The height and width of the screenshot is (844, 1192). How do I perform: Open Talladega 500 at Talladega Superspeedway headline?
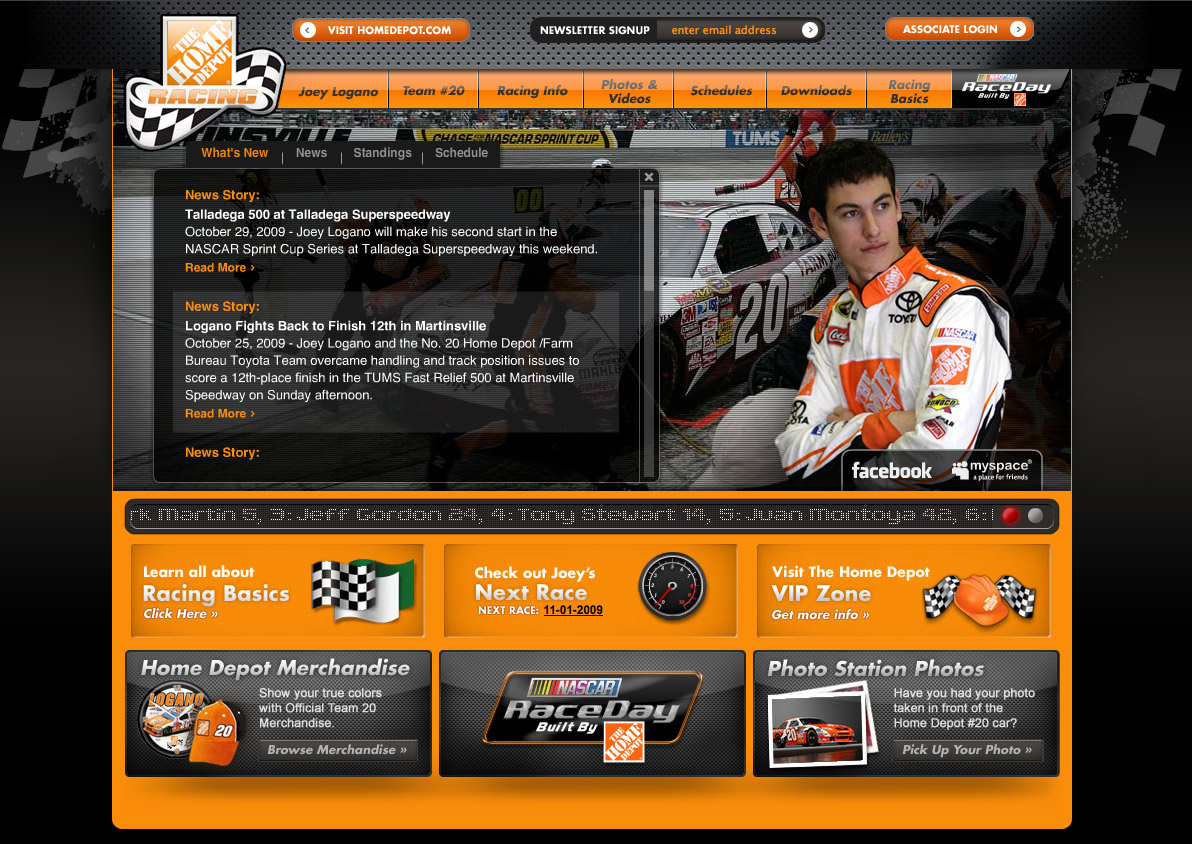tap(317, 214)
